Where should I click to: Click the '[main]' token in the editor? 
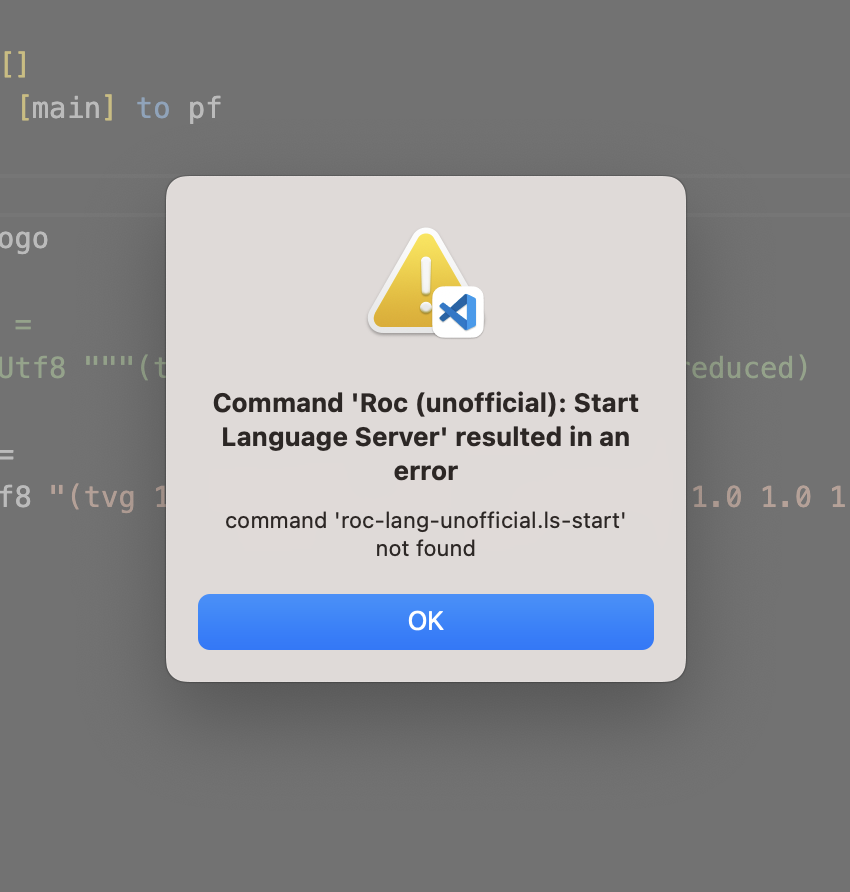(67, 108)
